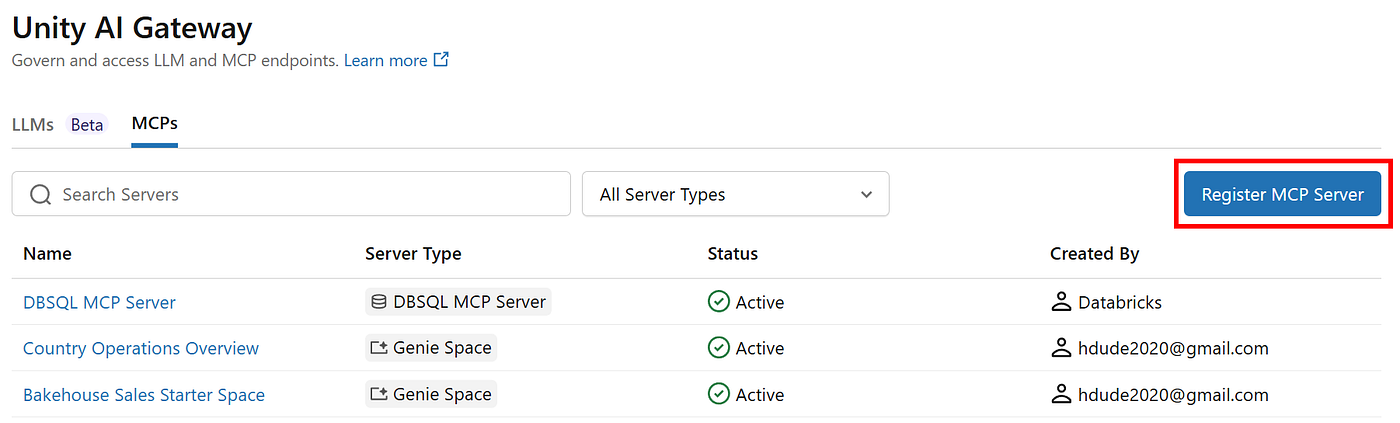1400x423 pixels.
Task: Click the external link icon beside Learn more
Action: 441,60
